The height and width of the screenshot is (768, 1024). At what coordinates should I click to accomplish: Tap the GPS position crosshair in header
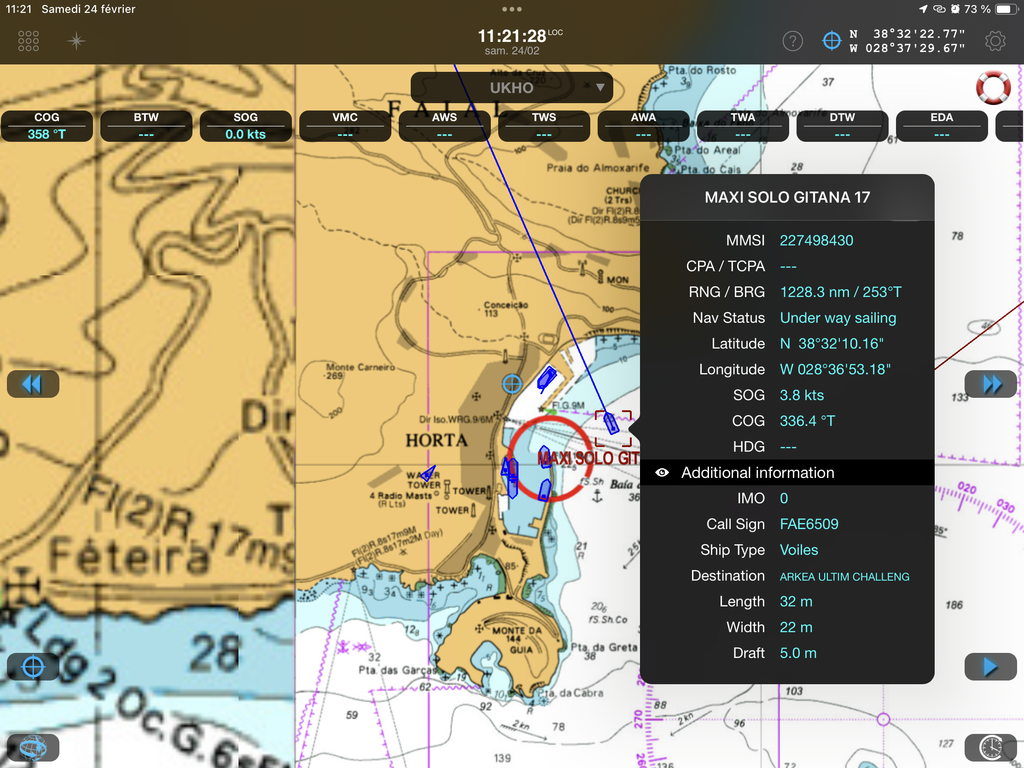[831, 41]
